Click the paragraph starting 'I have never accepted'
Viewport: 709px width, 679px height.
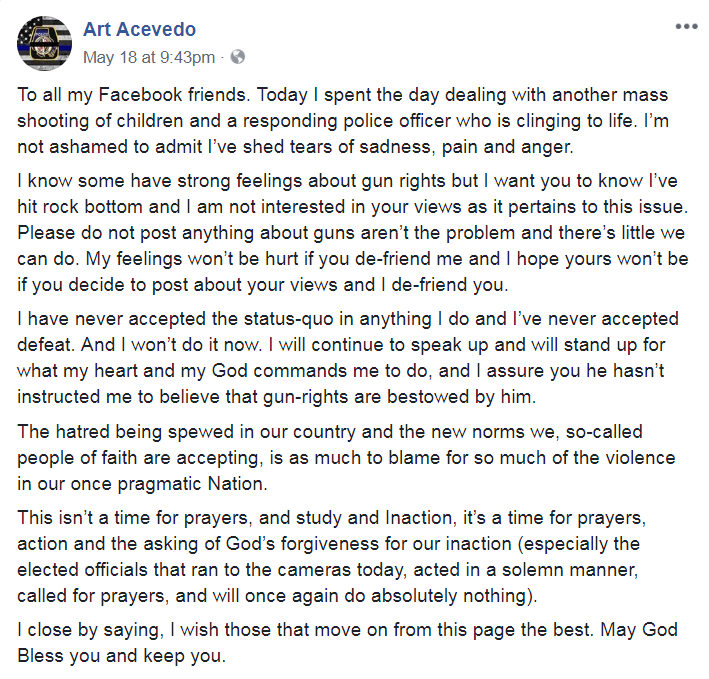coord(348,358)
